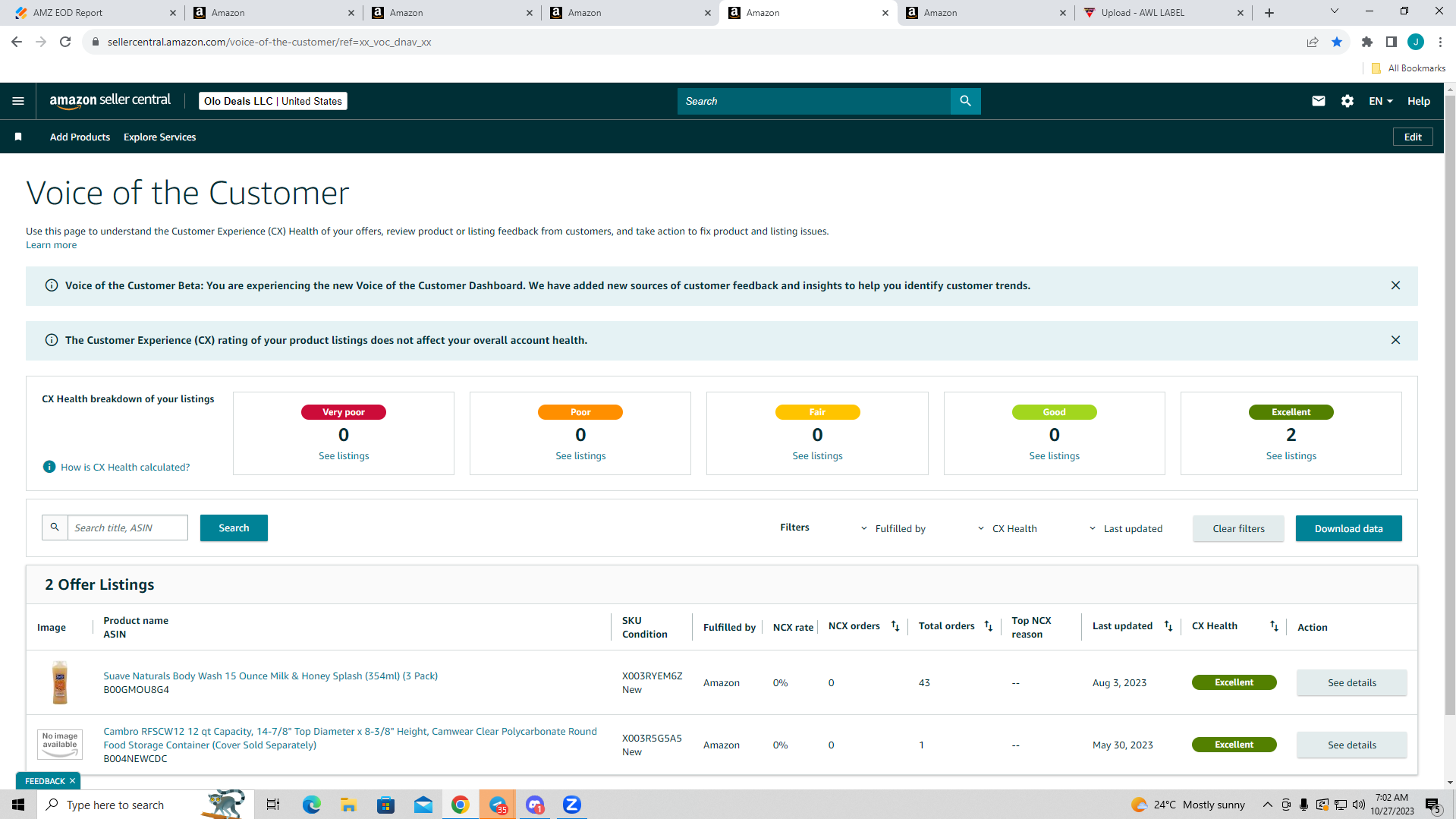Sort by Last updated column arrows
Screen dimensions: 1456x819
tap(1168, 626)
